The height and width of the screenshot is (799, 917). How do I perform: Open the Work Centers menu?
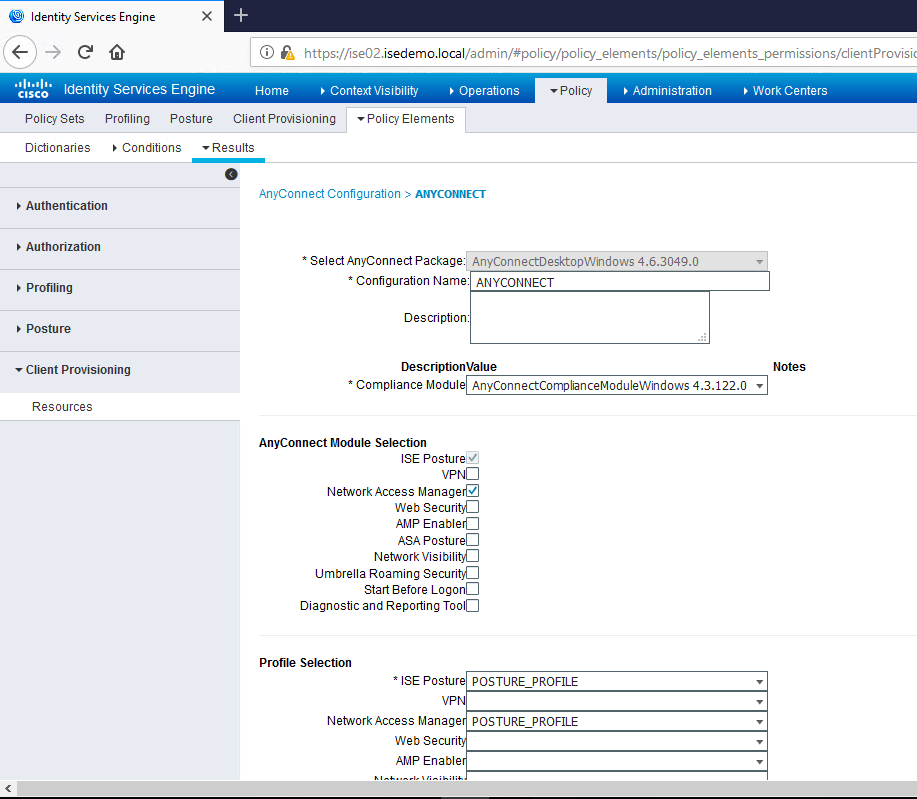point(785,91)
